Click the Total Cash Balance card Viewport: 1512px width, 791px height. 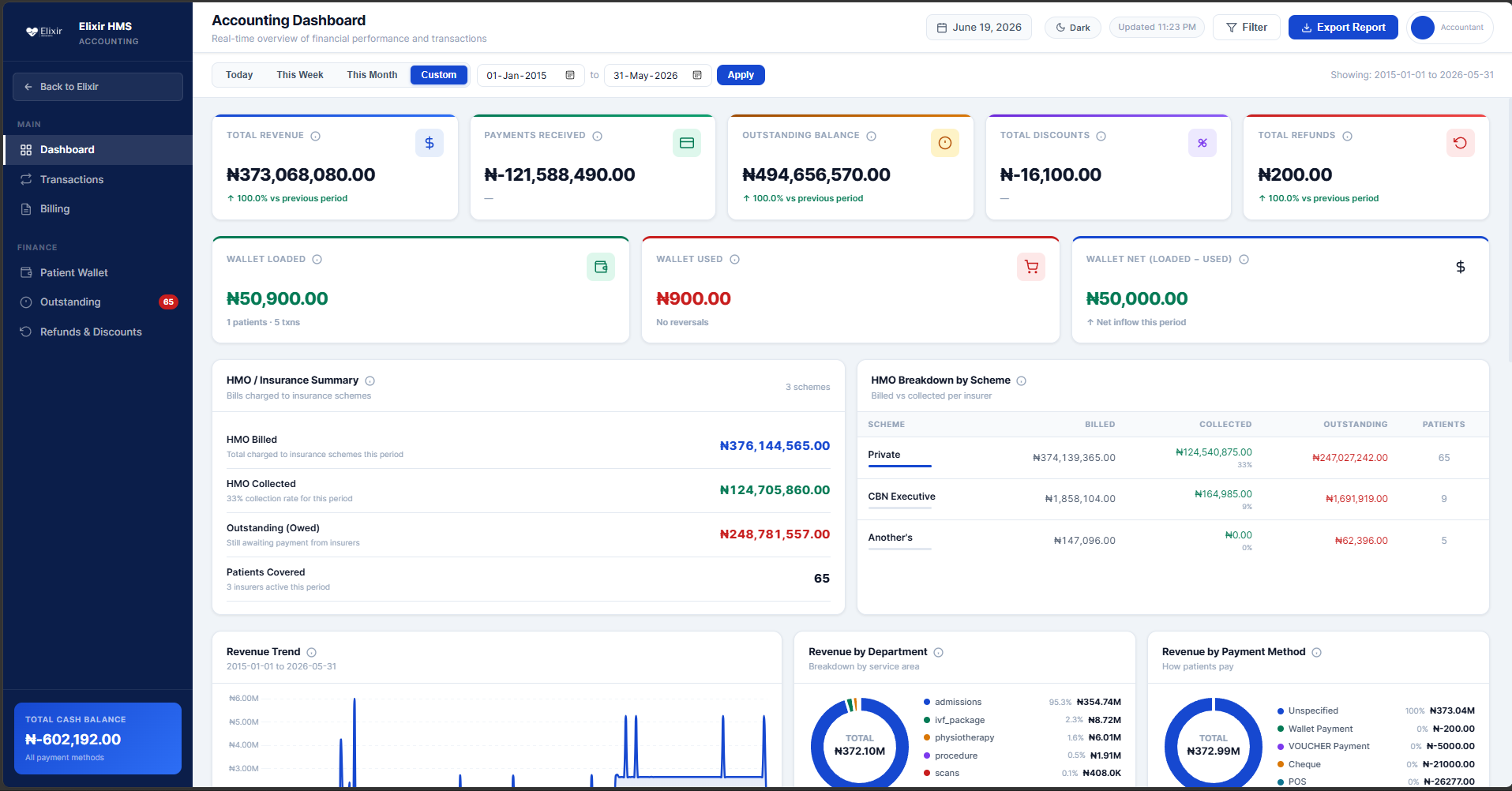point(98,738)
